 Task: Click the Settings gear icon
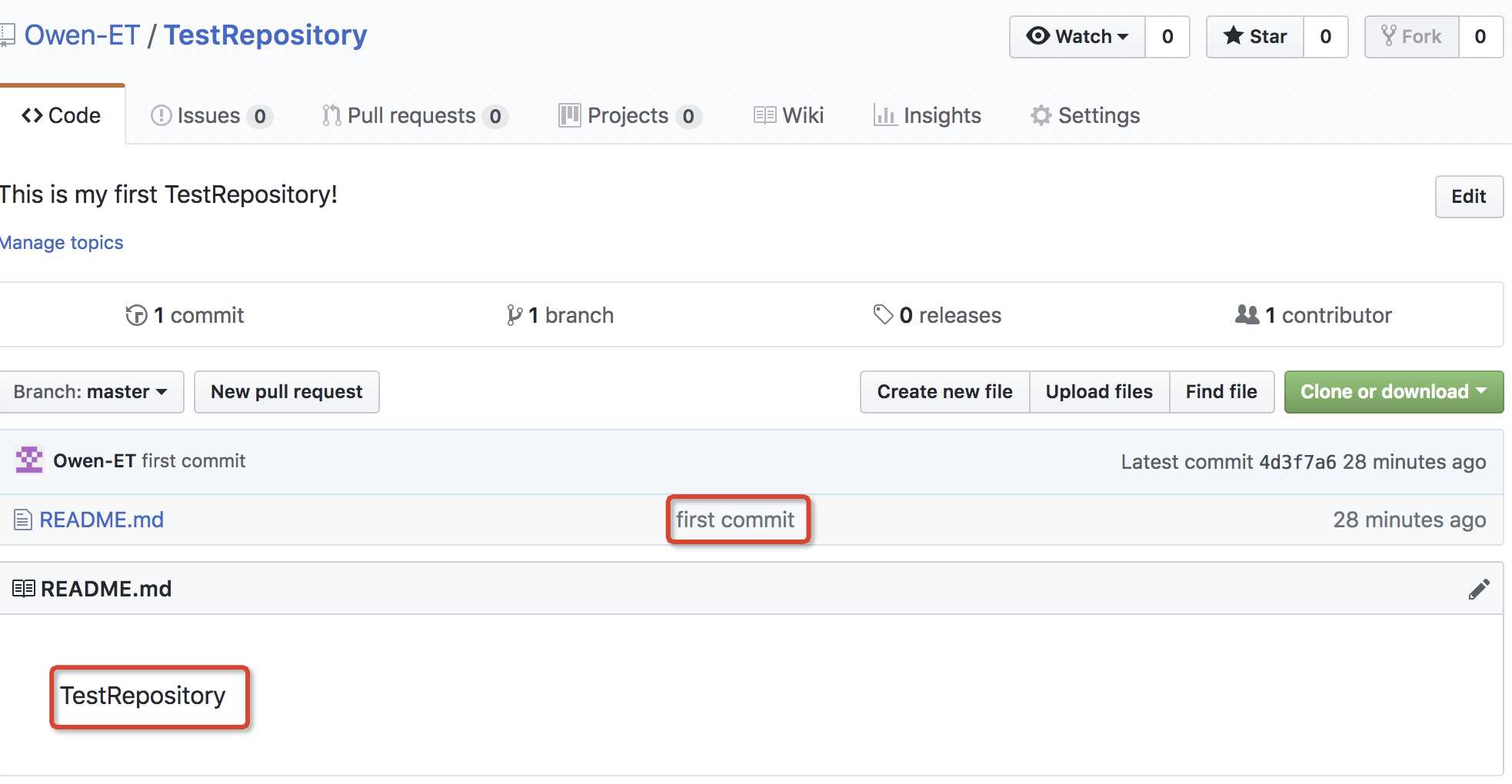pos(1041,115)
